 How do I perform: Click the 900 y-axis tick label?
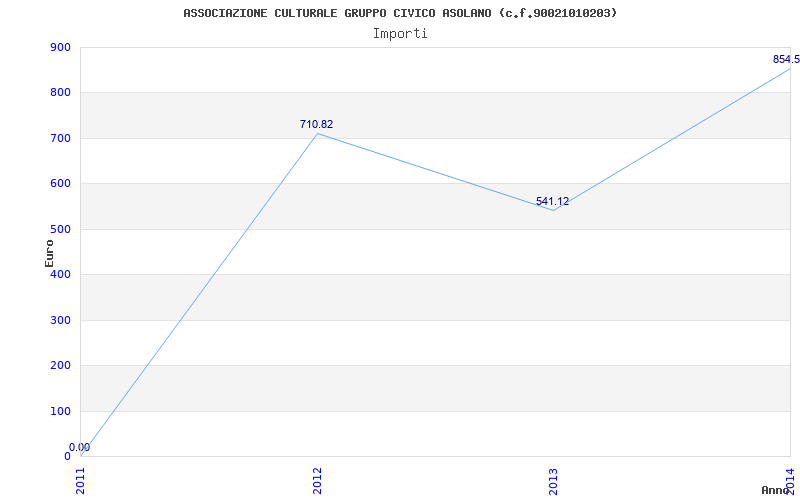pos(60,47)
